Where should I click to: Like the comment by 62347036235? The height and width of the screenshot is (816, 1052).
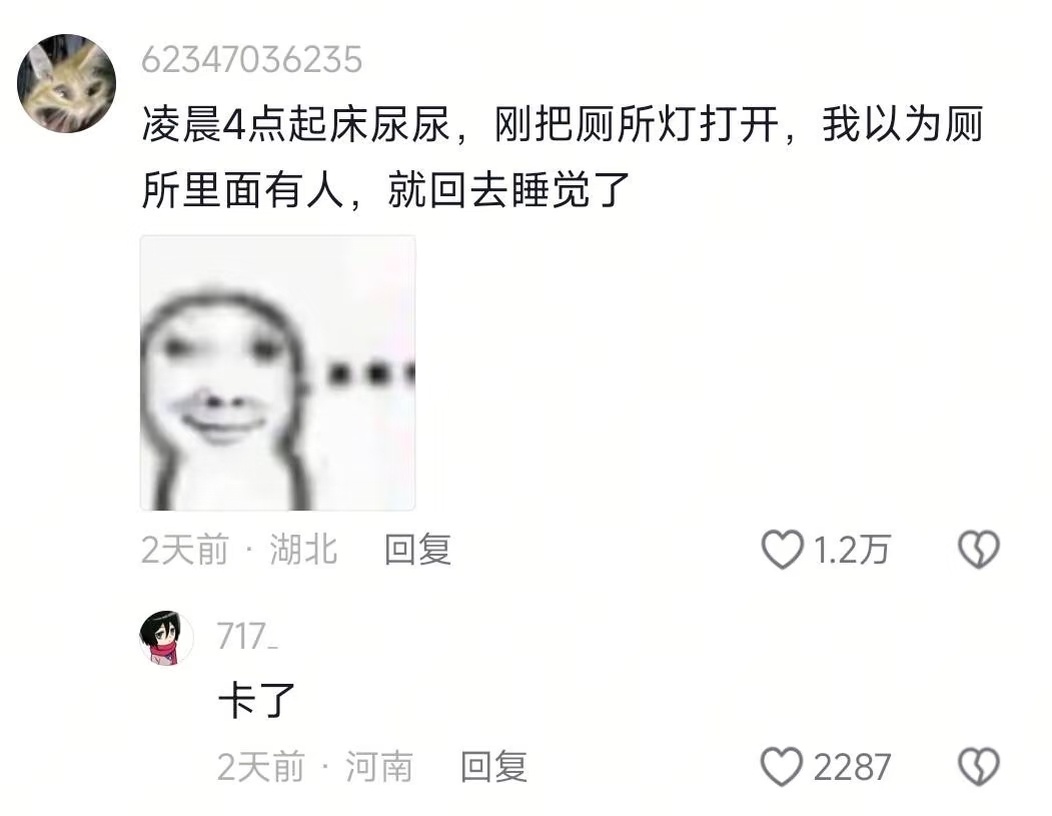click(782, 550)
